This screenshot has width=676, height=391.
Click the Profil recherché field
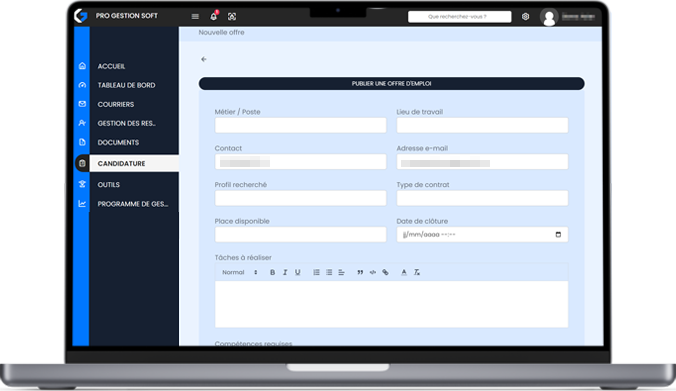[300, 198]
